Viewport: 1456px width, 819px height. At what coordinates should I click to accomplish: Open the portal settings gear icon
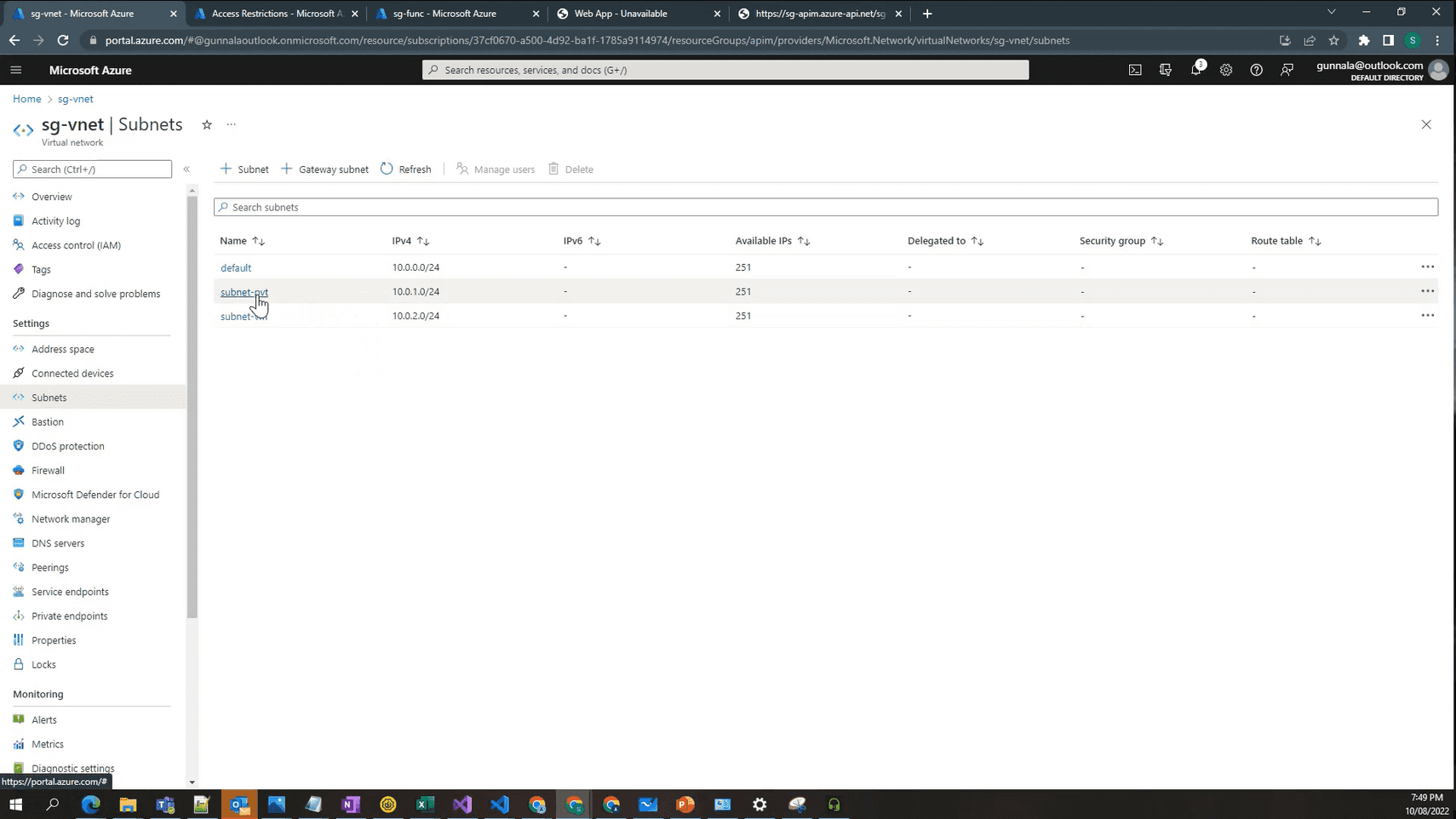click(x=1226, y=70)
